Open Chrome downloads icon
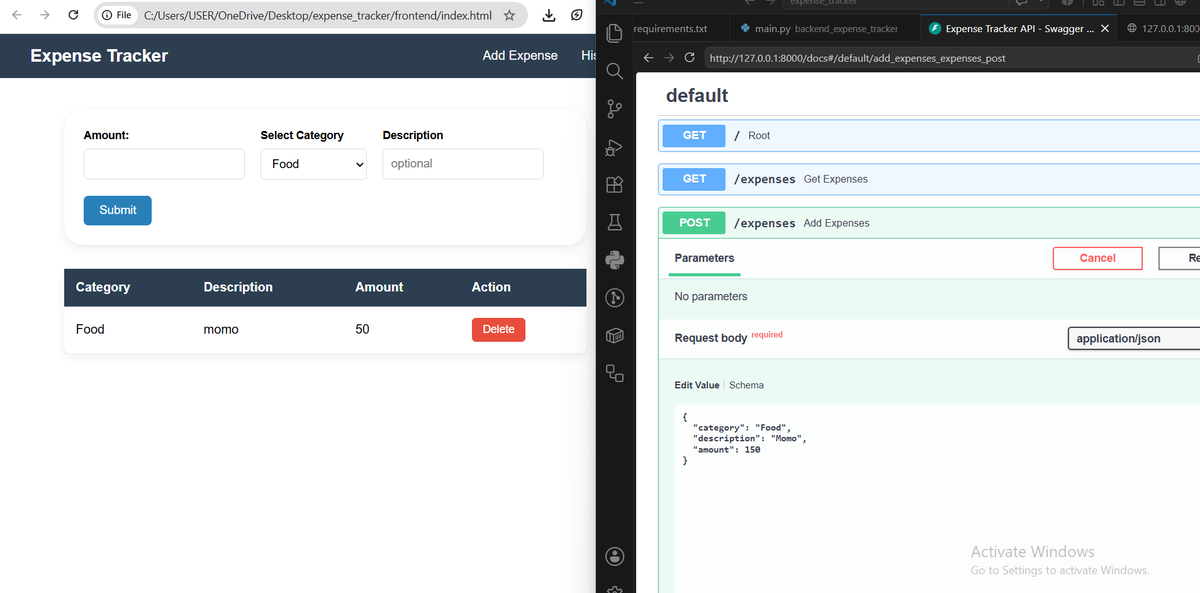Screen dimensions: 1200x593 coord(548,16)
